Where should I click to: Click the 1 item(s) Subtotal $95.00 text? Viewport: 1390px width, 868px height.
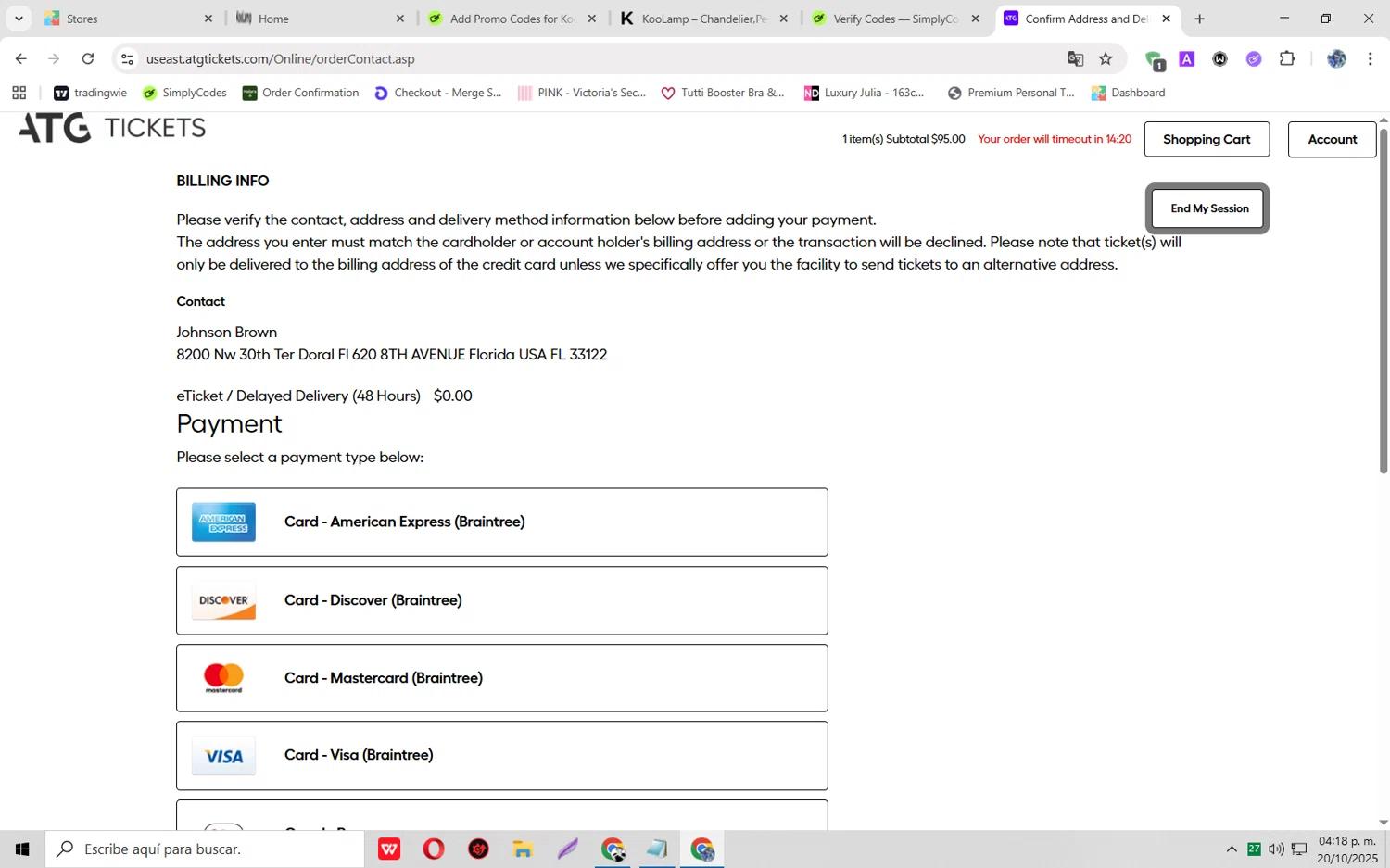click(x=903, y=139)
